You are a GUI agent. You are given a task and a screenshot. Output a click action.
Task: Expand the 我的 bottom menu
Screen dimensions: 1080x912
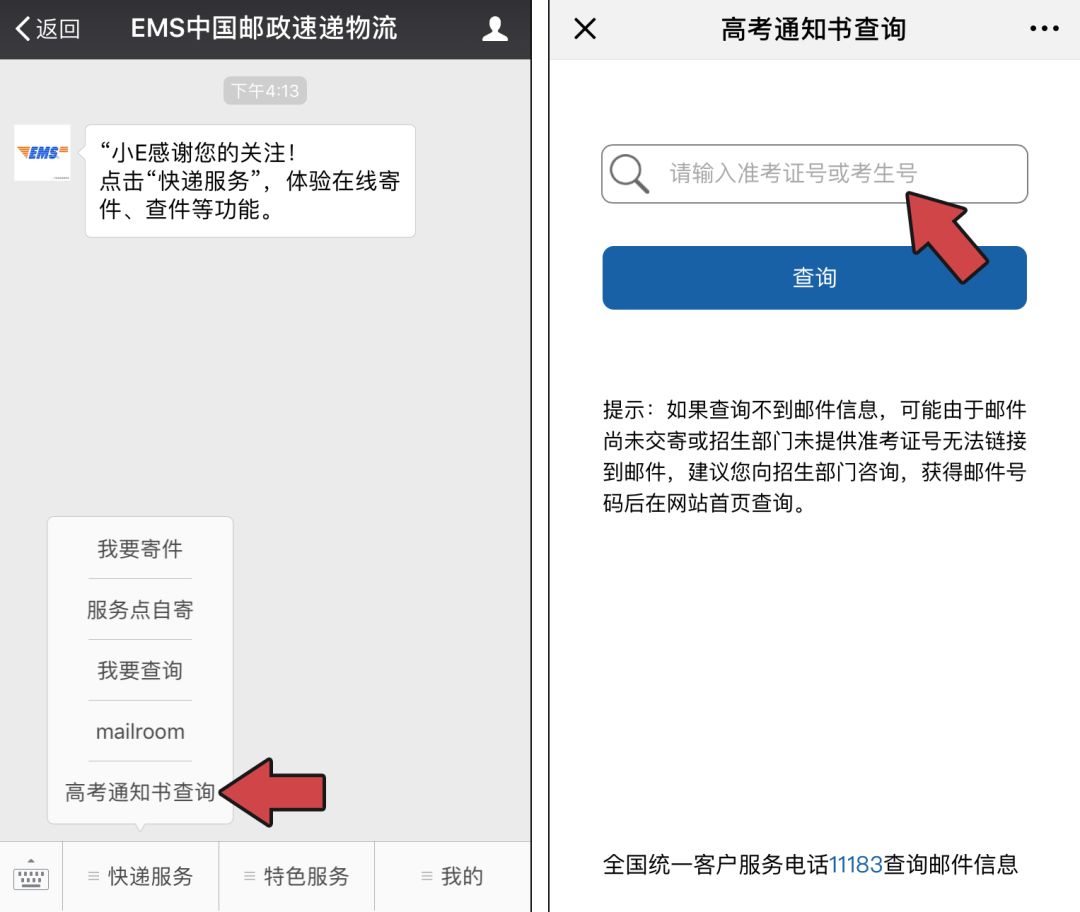pos(453,876)
